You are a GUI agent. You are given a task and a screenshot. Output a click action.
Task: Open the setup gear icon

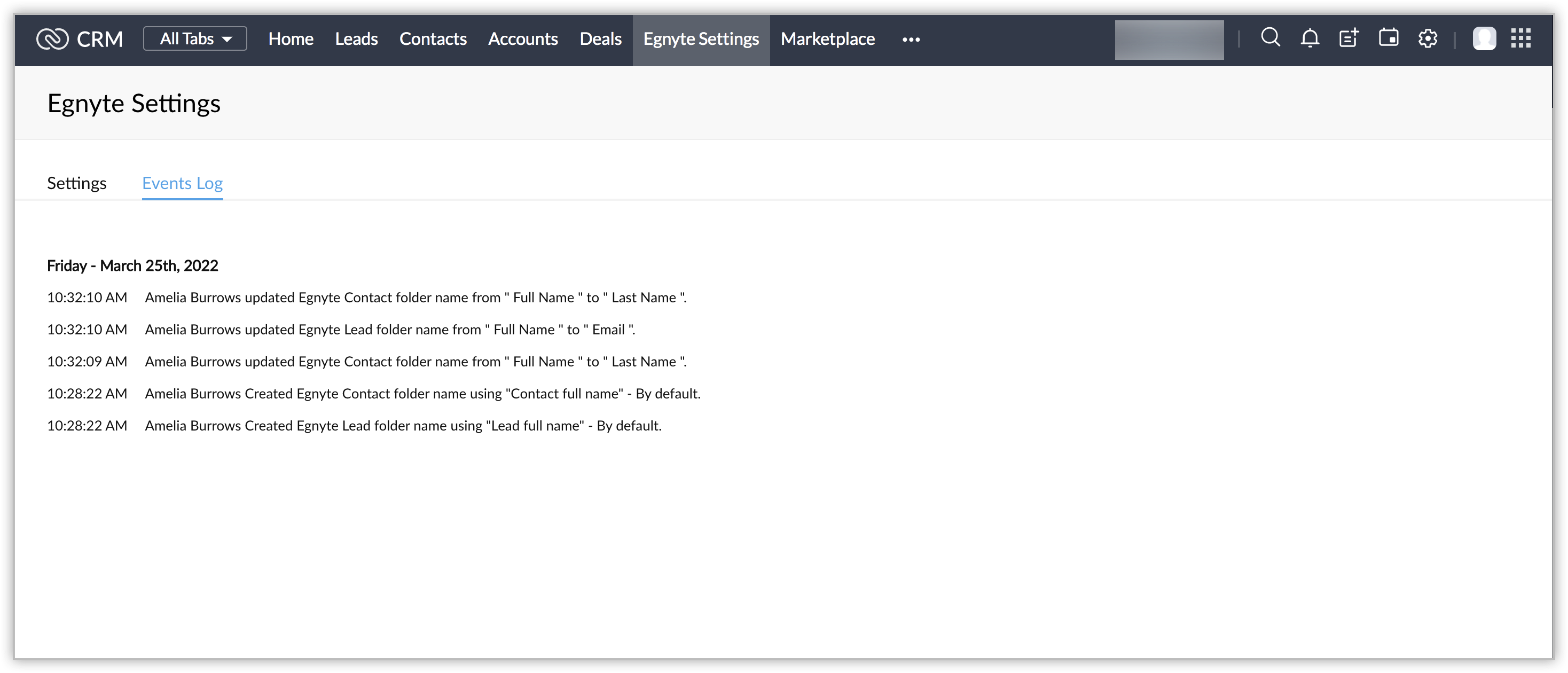click(1428, 38)
